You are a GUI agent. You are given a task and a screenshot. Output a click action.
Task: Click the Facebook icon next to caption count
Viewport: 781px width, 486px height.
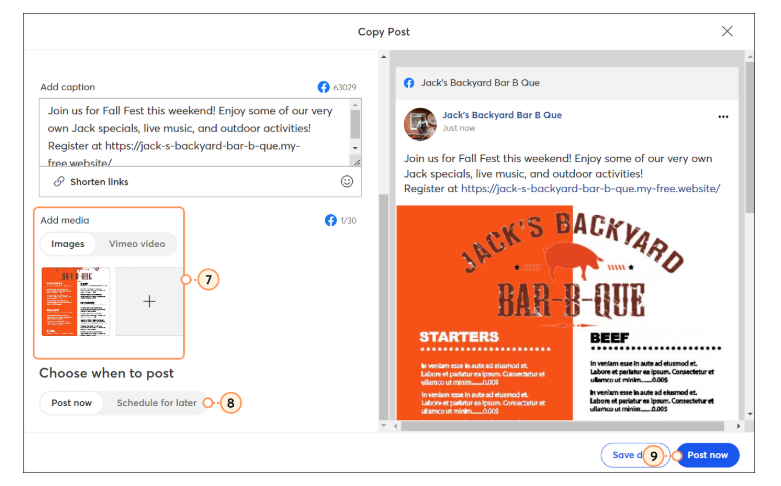323,87
